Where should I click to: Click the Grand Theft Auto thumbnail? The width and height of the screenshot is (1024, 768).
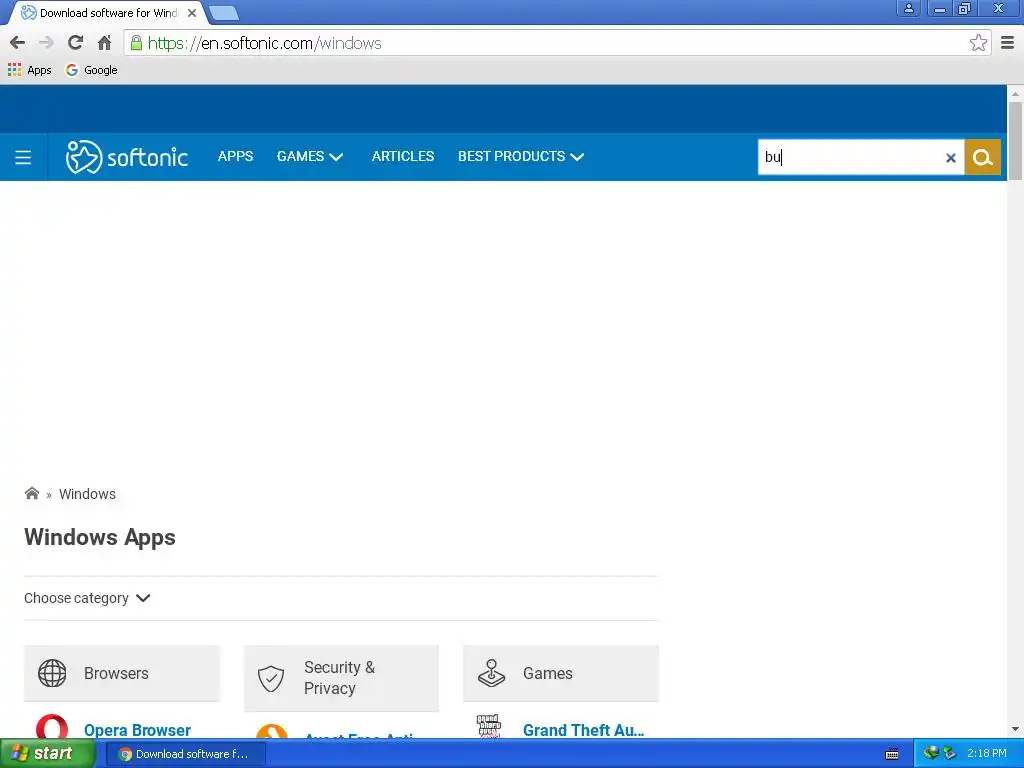click(488, 727)
